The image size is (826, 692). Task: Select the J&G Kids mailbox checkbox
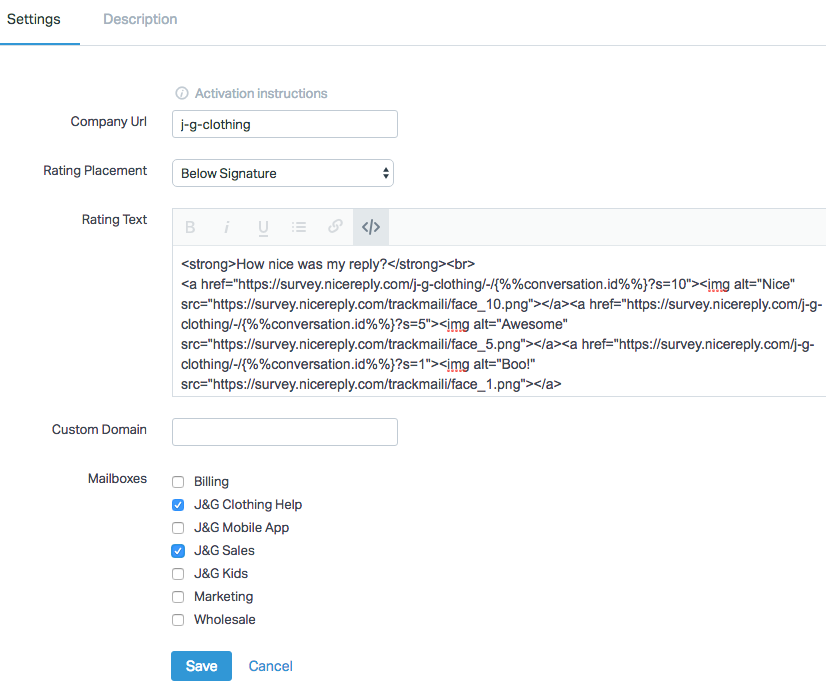[x=178, y=574]
